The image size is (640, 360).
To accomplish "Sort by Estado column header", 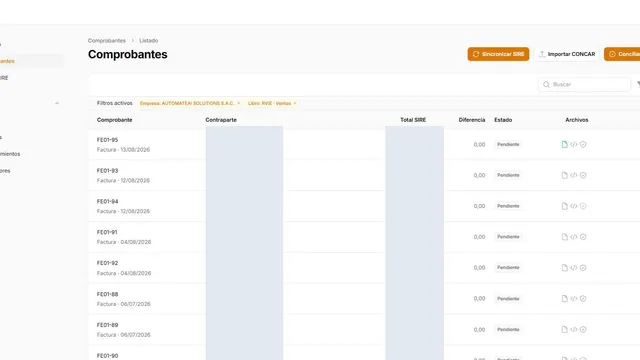I will click(x=503, y=120).
